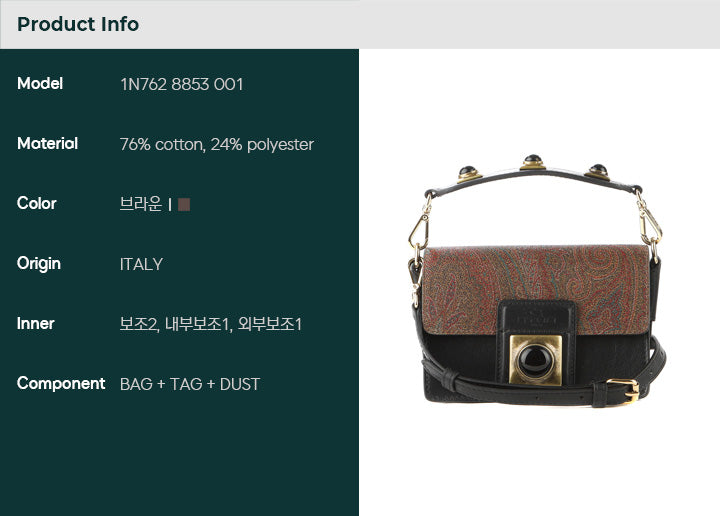
Task: Click the brown color swatch square
Action: tap(184, 204)
